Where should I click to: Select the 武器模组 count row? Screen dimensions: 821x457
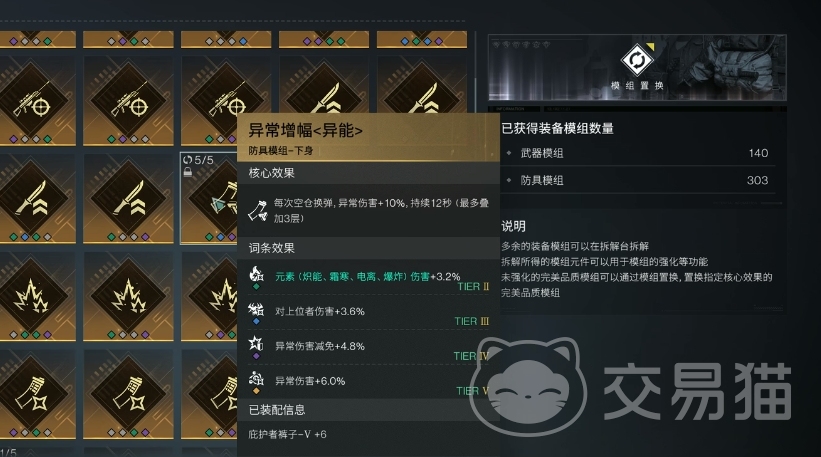pos(639,153)
